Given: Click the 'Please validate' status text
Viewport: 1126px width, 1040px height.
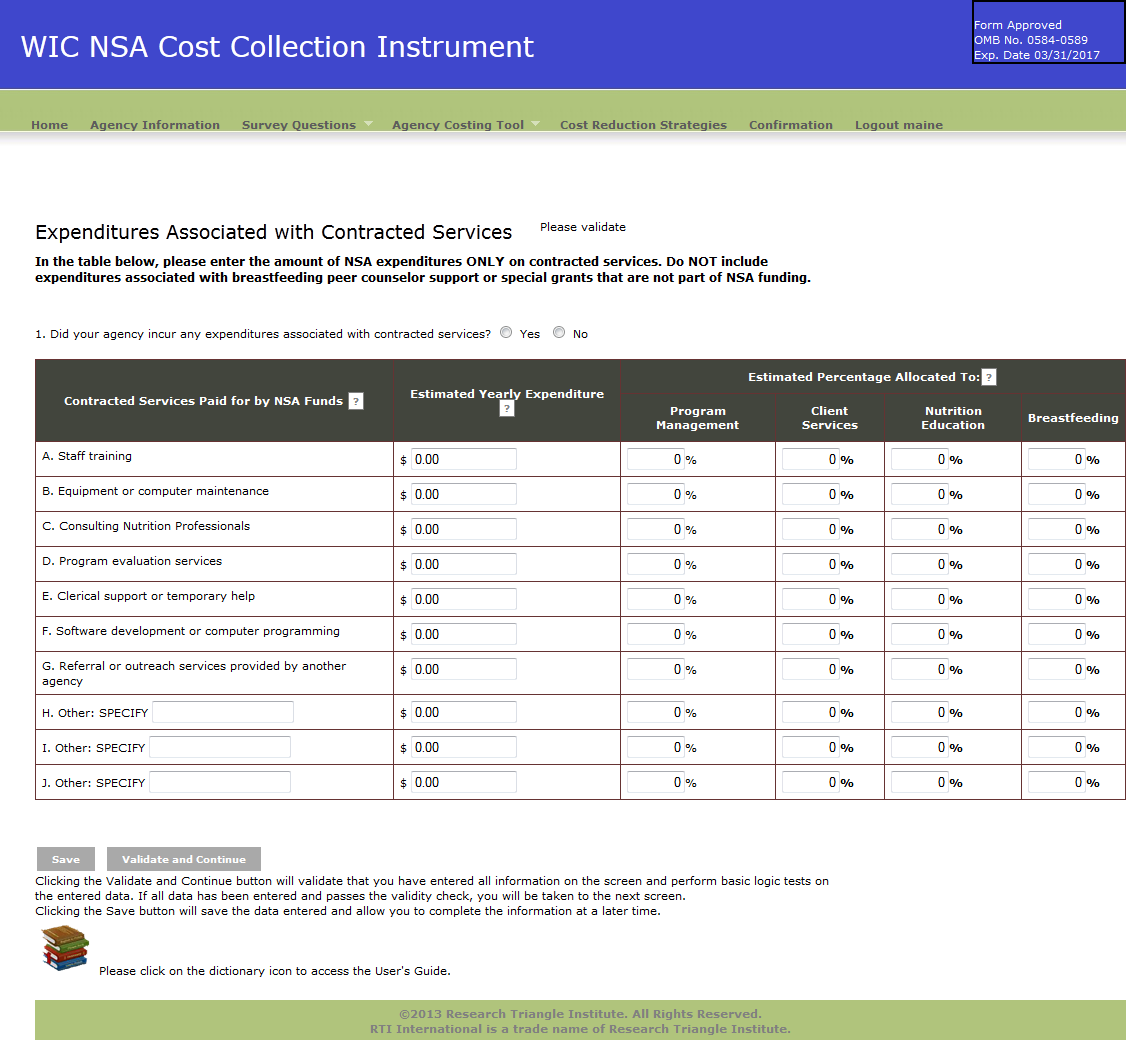Looking at the screenshot, I should click(x=582, y=227).
